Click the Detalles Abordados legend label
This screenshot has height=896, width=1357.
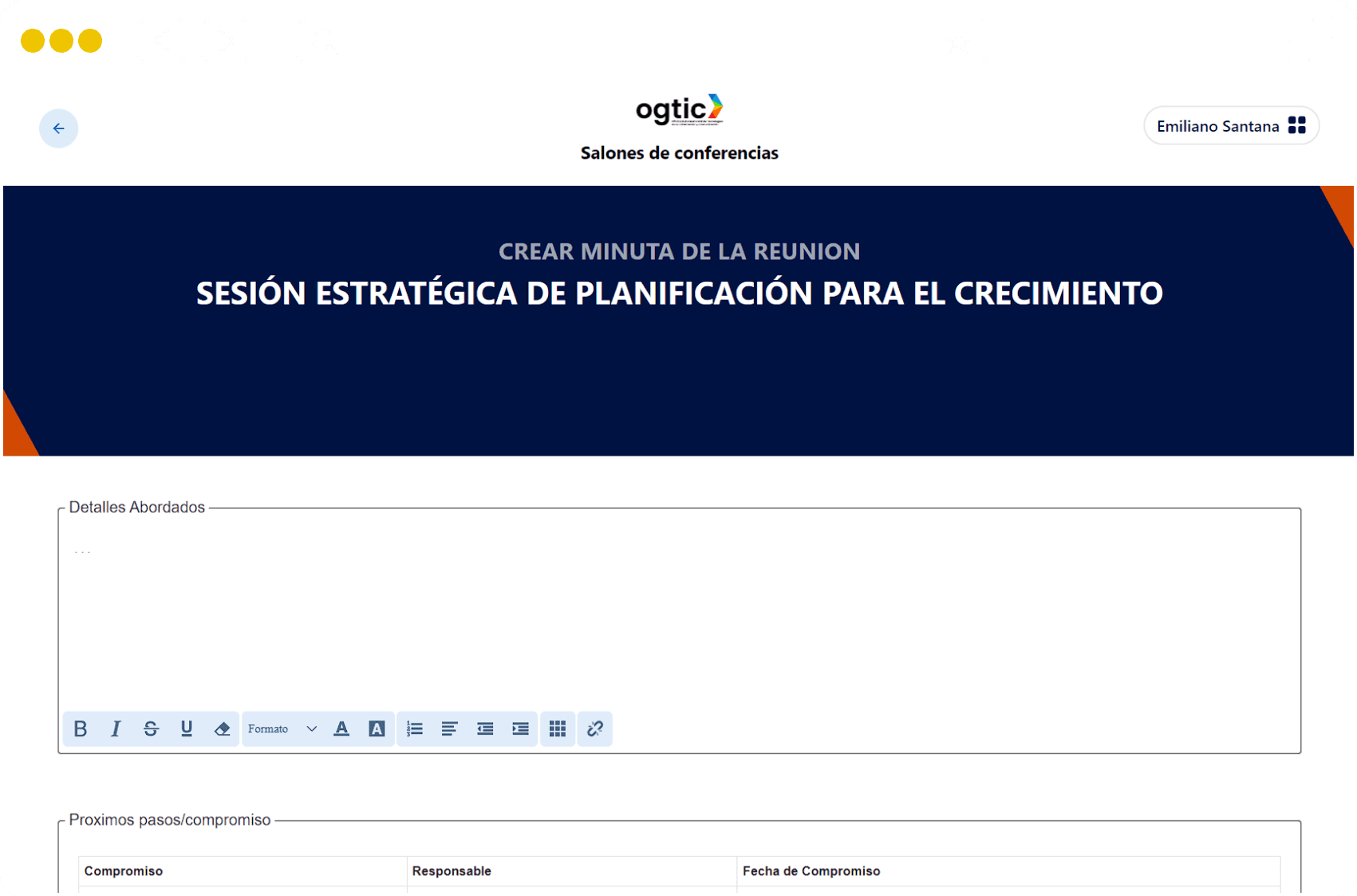[137, 507]
